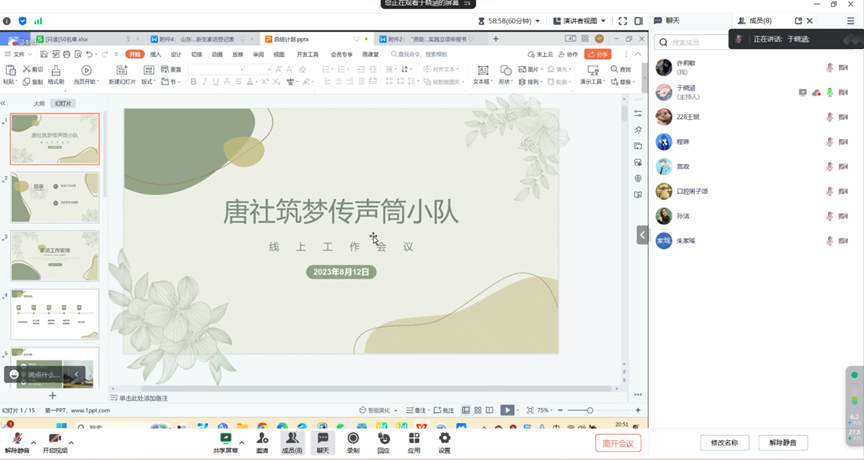Viewport: 864px width, 460px height.
Task: Open the Shapes (形状) tool
Action: pyautogui.click(x=505, y=74)
